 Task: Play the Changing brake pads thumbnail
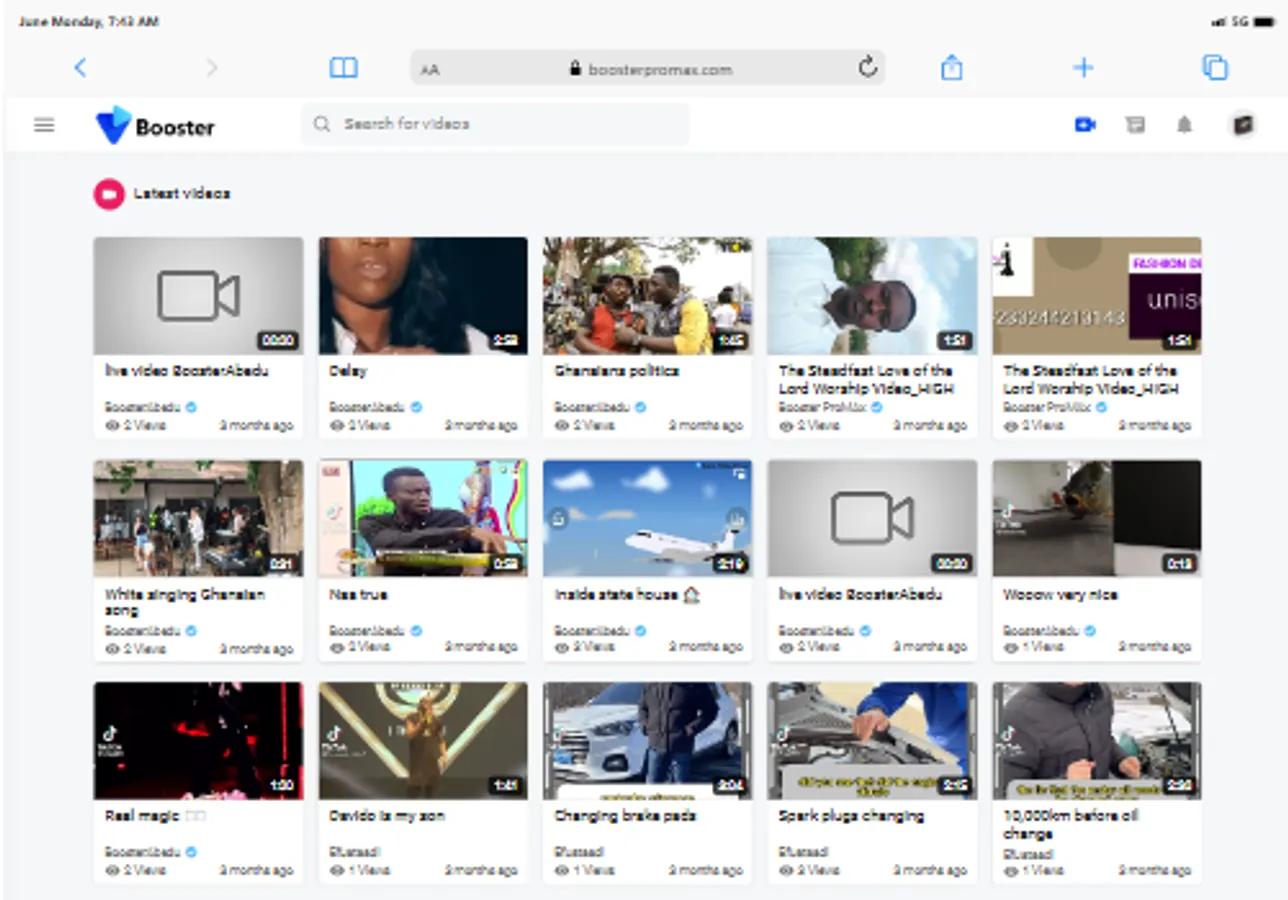coord(647,741)
